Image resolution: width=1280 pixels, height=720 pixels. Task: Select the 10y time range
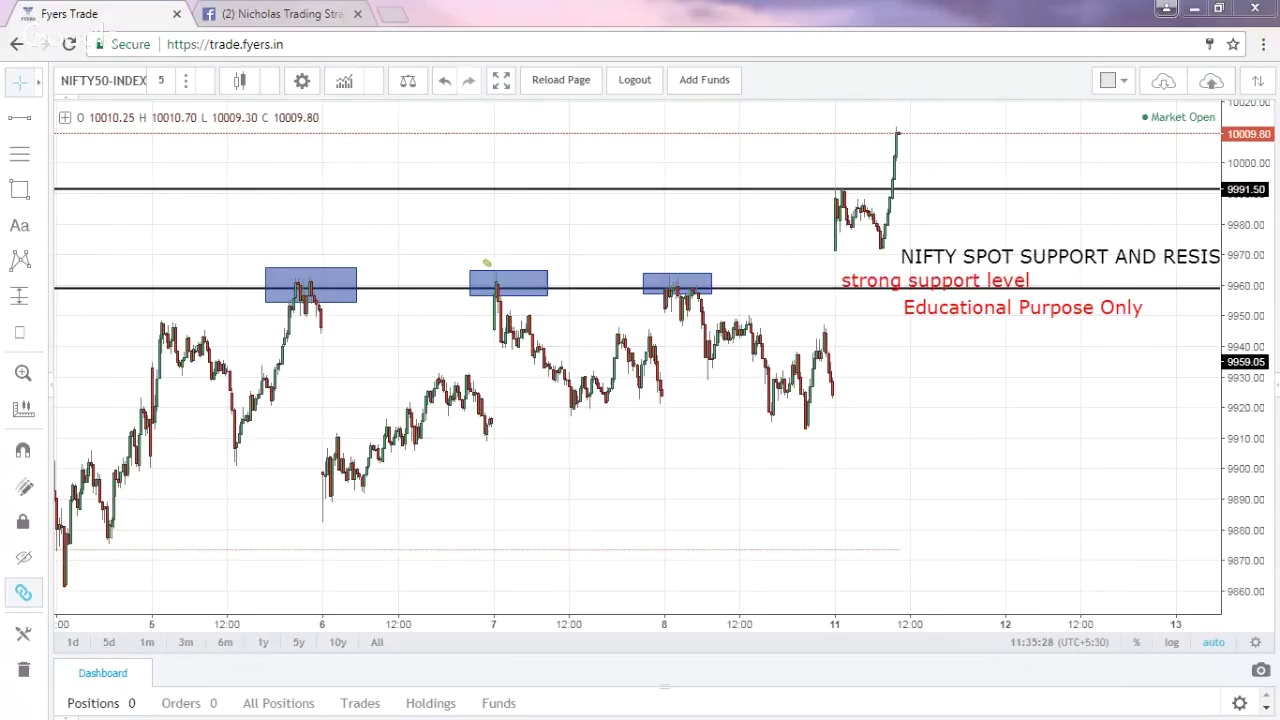click(338, 642)
